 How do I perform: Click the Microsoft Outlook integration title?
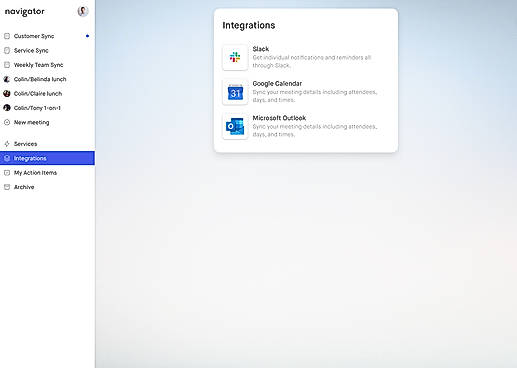tap(279, 118)
